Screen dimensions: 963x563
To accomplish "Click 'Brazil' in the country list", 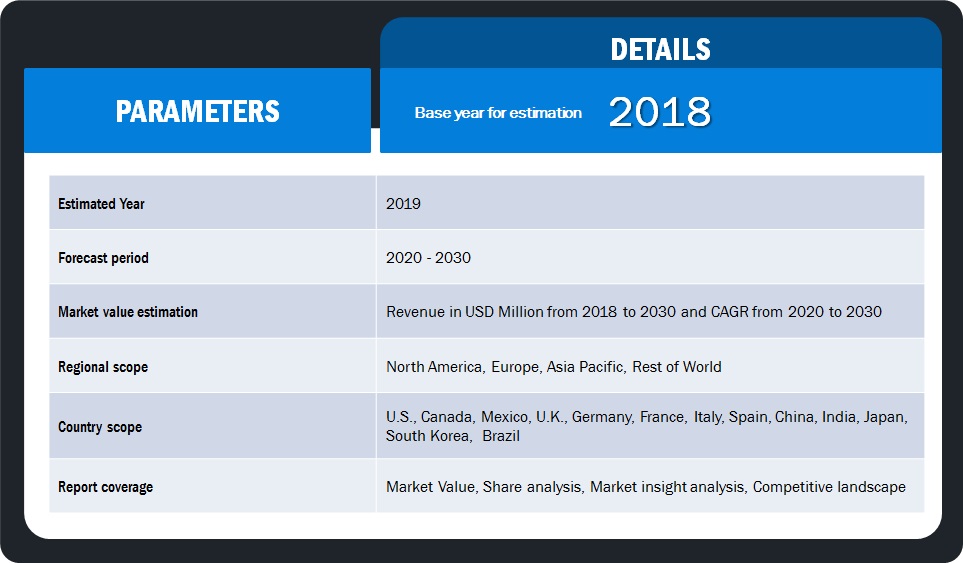I will tap(501, 436).
